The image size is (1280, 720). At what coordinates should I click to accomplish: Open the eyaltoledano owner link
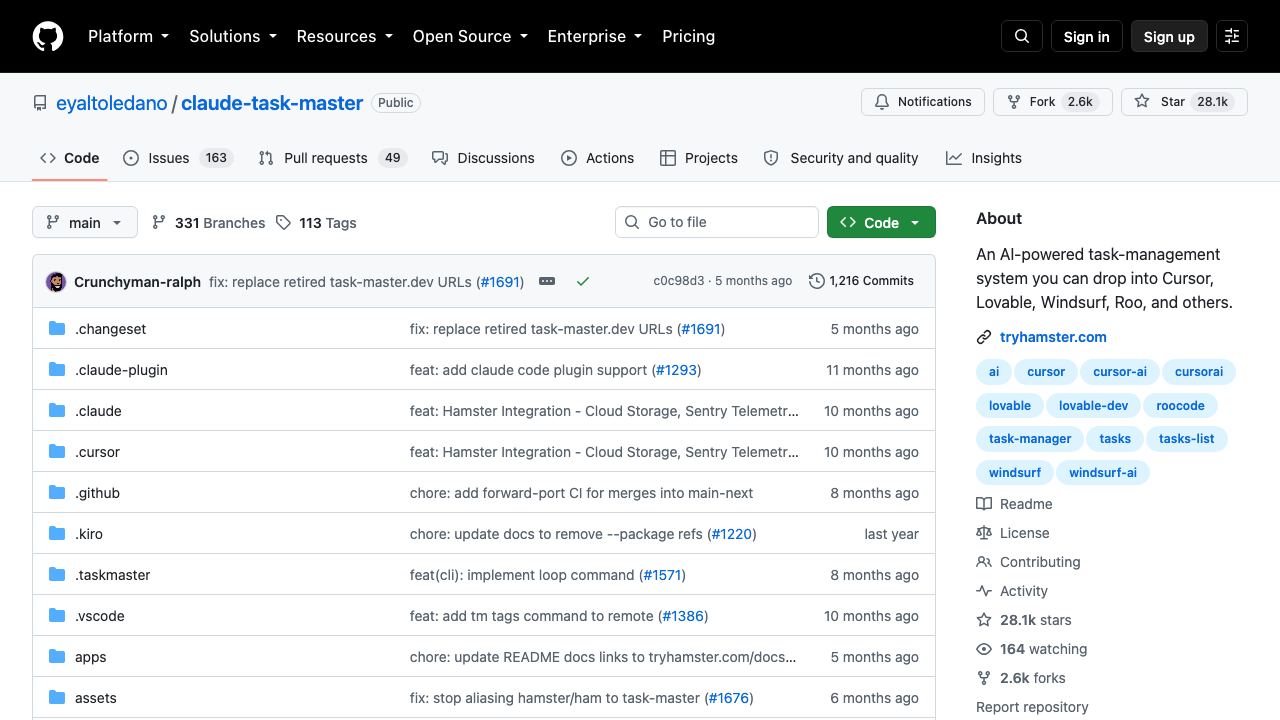tap(112, 103)
